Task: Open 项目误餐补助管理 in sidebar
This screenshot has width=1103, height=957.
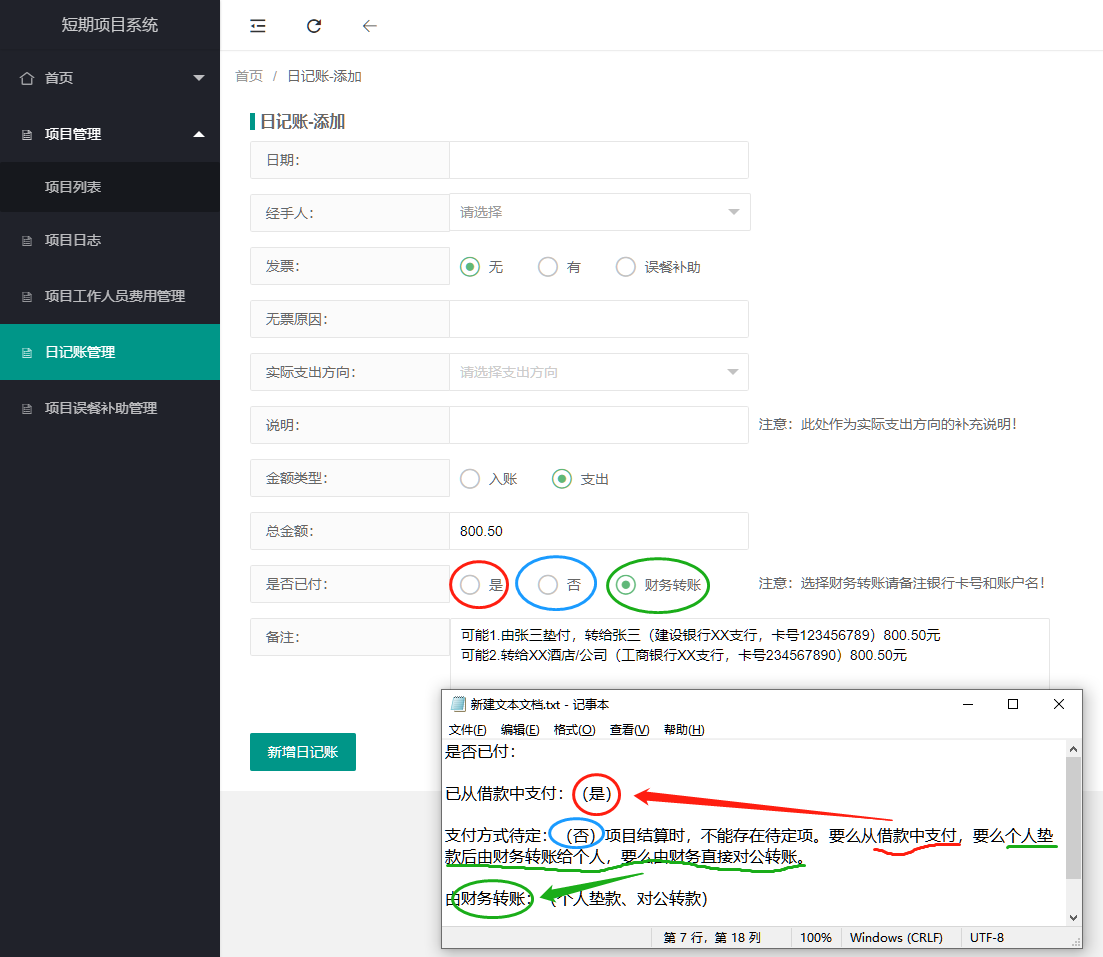Action: click(110, 408)
